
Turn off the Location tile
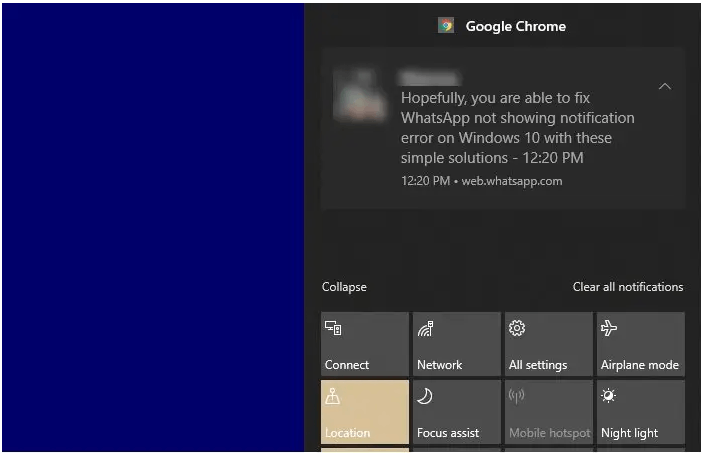coord(365,412)
